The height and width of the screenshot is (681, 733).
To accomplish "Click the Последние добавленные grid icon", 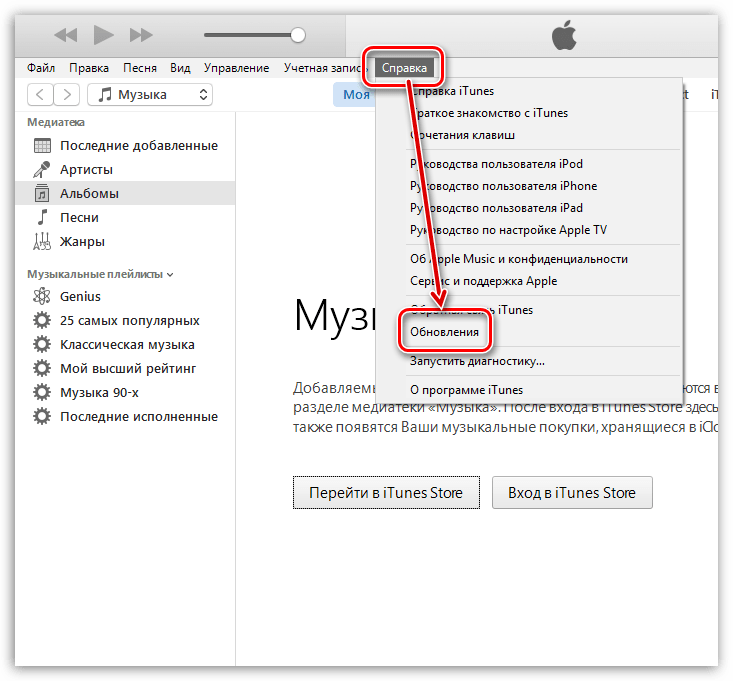I will (x=42, y=146).
